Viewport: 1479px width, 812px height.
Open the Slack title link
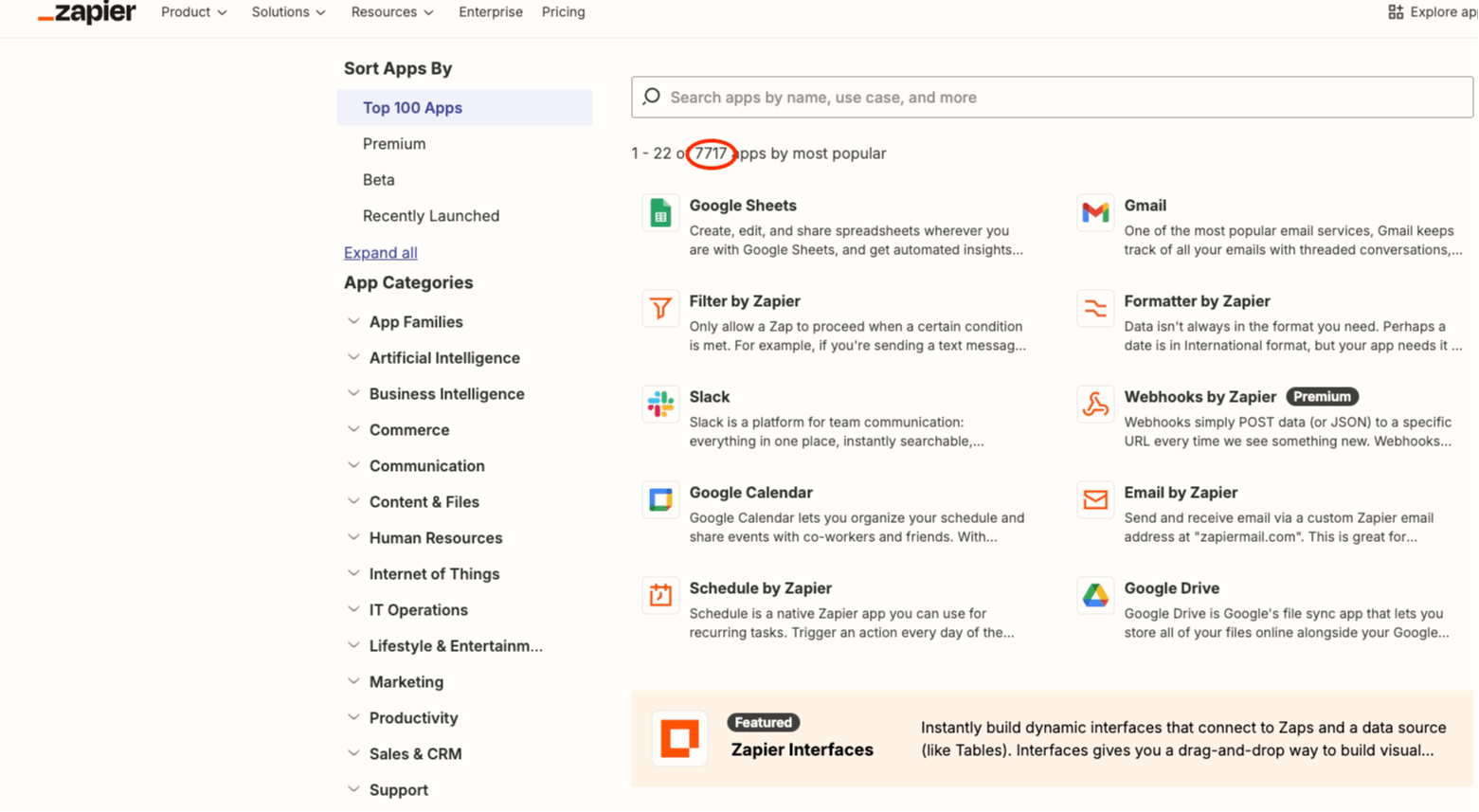click(x=710, y=397)
